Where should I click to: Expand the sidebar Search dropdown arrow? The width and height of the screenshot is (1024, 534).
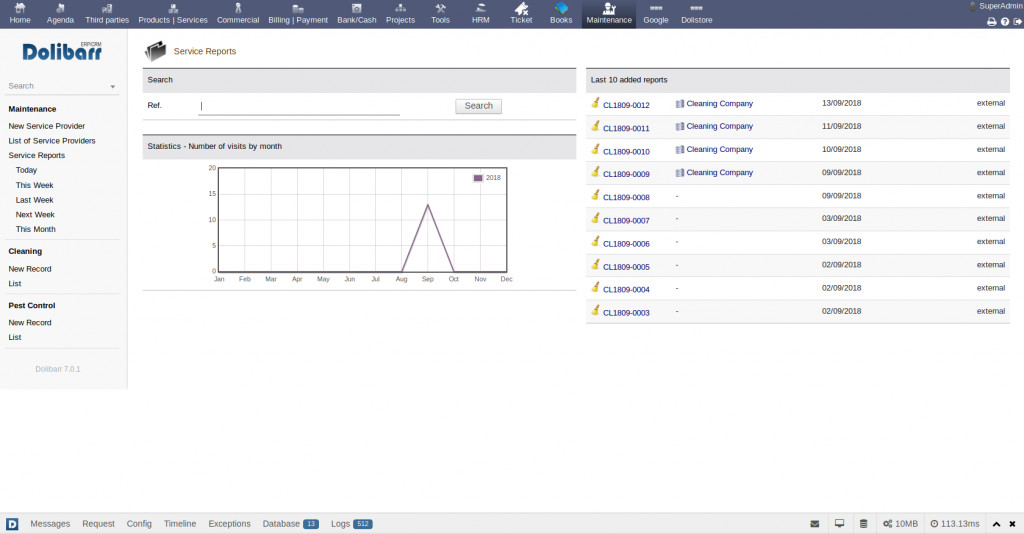(113, 87)
